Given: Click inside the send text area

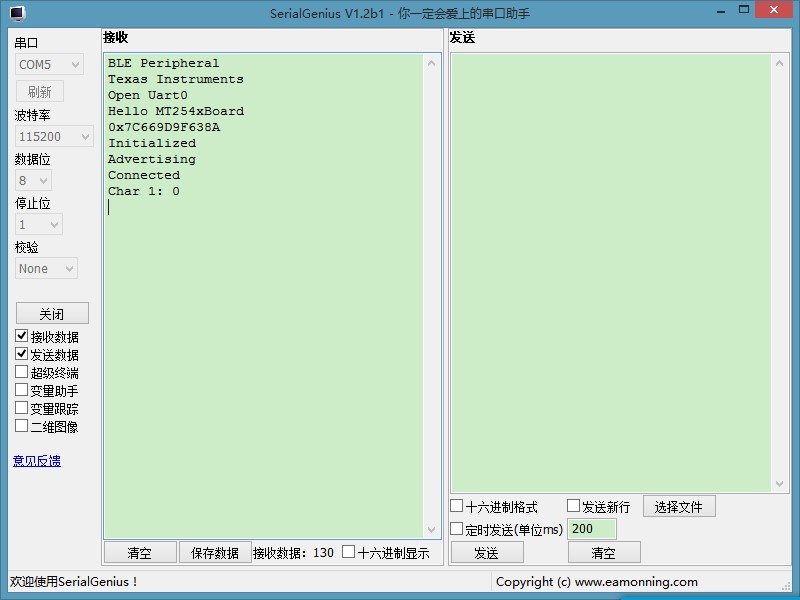Looking at the screenshot, I should click(611, 273).
